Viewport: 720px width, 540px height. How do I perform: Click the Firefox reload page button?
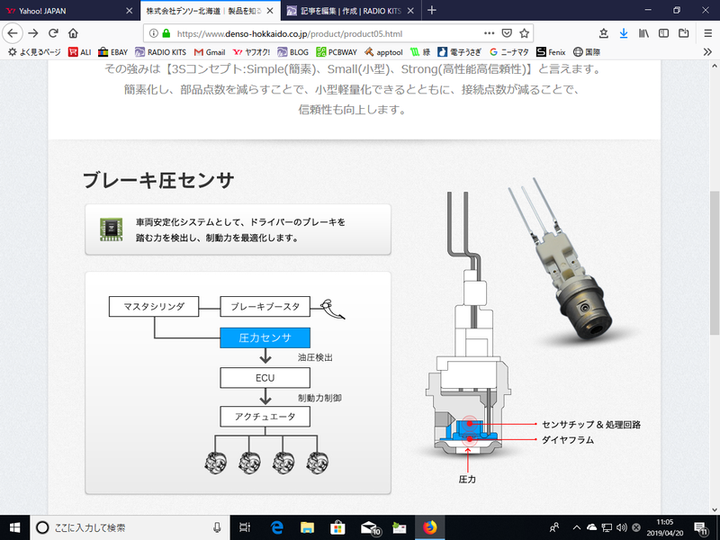coord(53,32)
